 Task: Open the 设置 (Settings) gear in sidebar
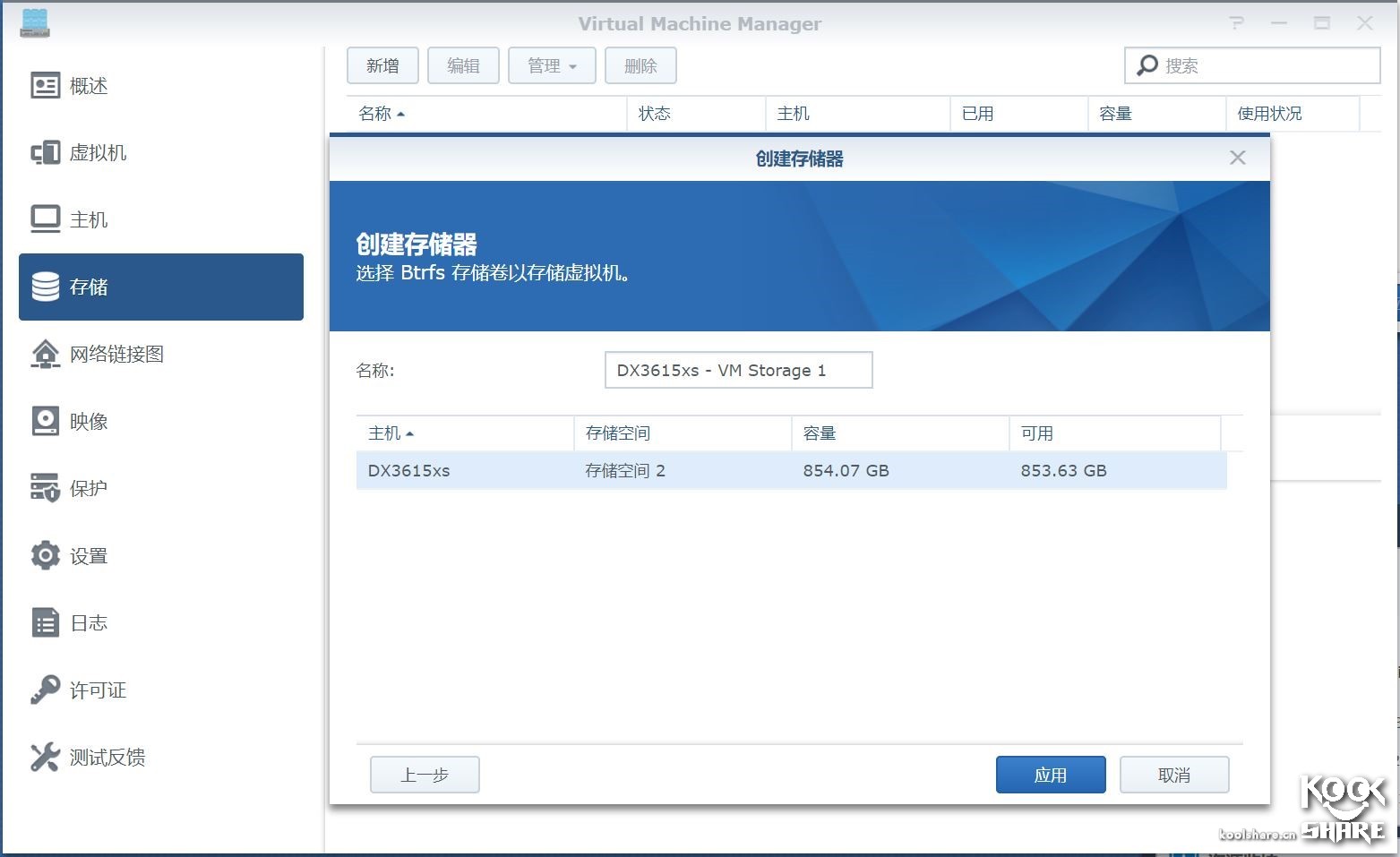coord(89,555)
